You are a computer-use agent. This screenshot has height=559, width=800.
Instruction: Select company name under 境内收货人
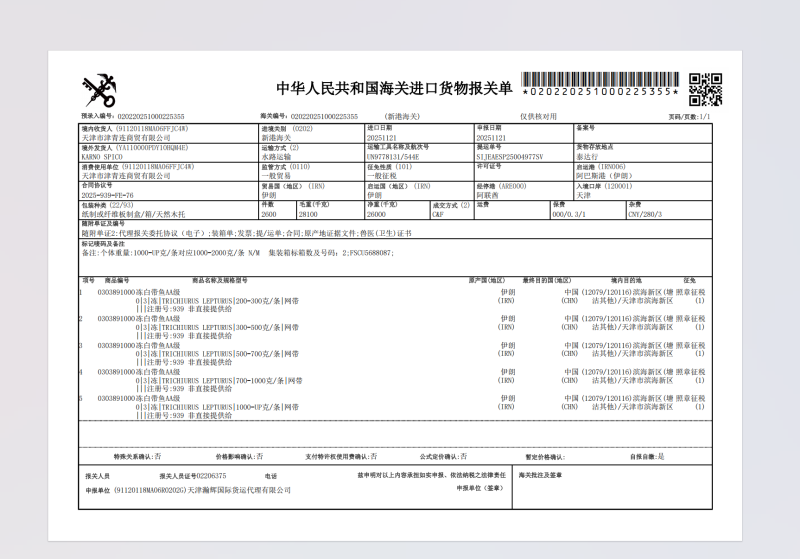click(x=126, y=138)
